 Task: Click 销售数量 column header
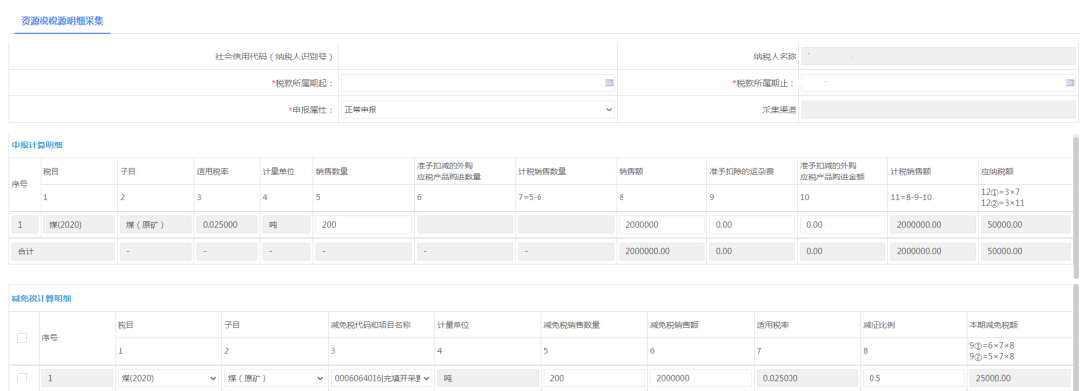[x=331, y=171]
